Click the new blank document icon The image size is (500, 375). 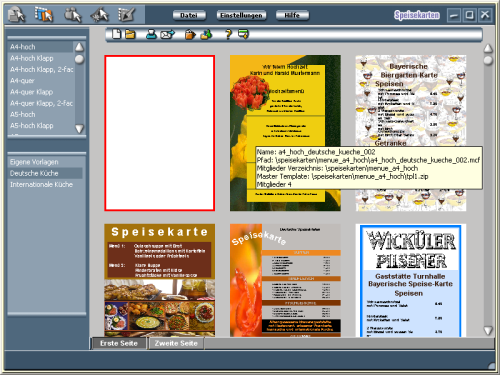[116, 34]
